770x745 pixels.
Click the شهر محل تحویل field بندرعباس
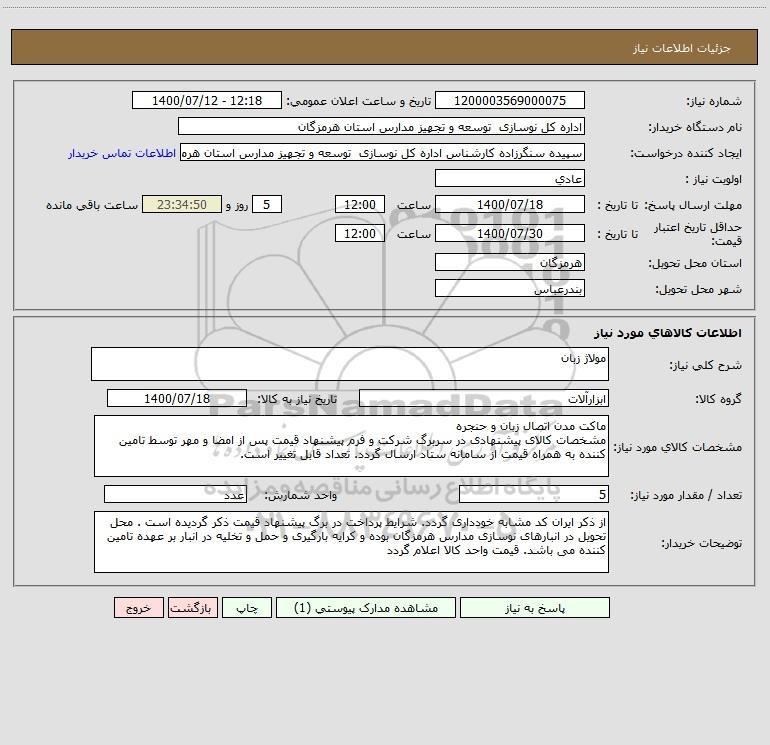tap(510, 288)
